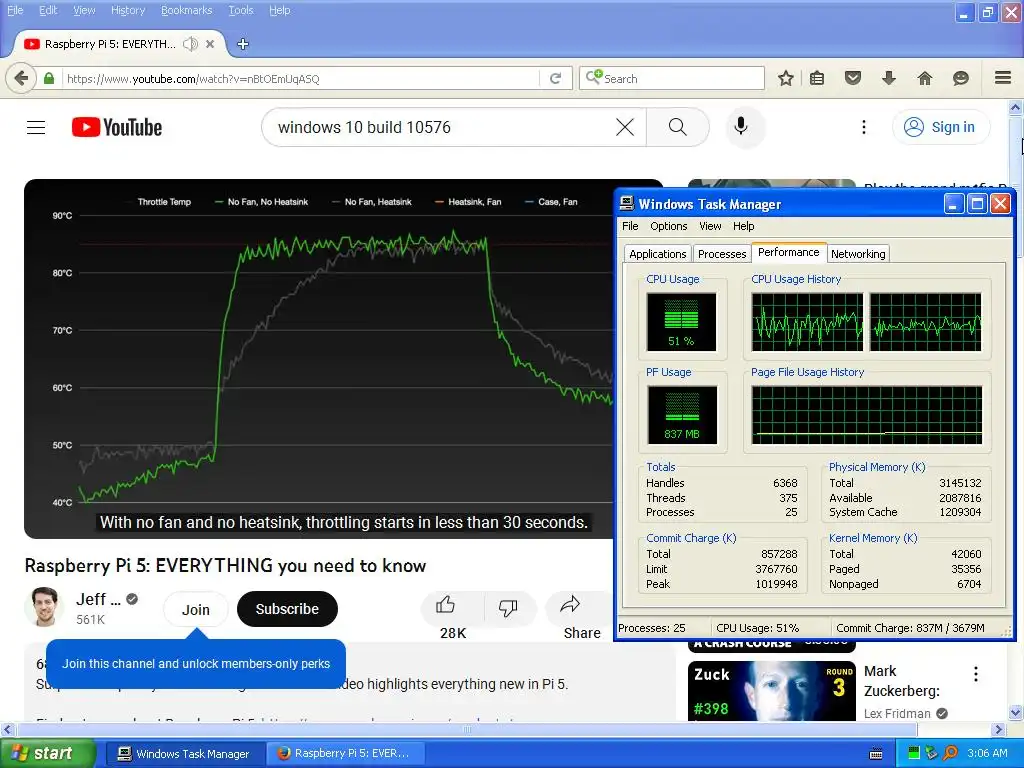This screenshot has width=1024, height=768.
Task: Click the Mark Zuckerberg video thumbnail
Action: 771,691
